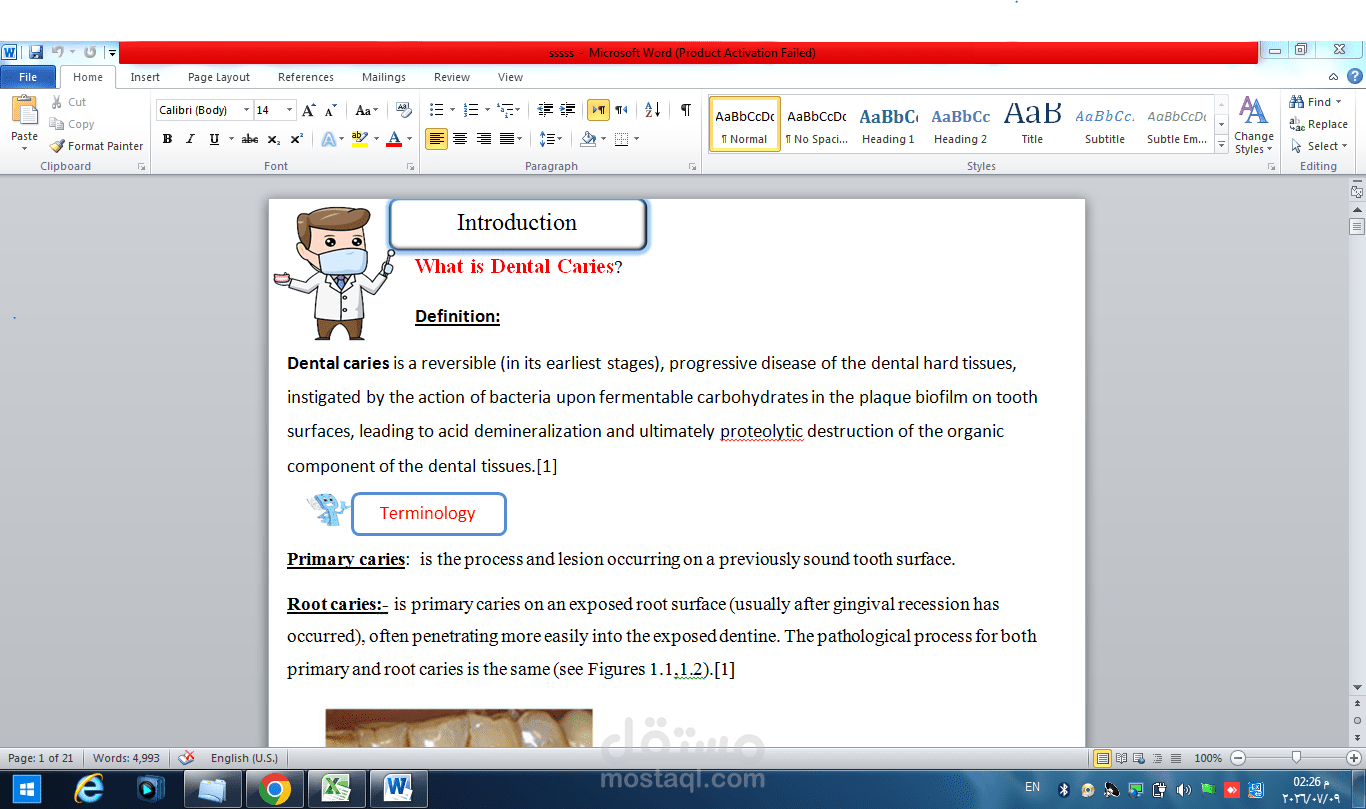Apply the Heading 1 style
Image resolution: width=1366 pixels, height=809 pixels.
pyautogui.click(x=888, y=124)
